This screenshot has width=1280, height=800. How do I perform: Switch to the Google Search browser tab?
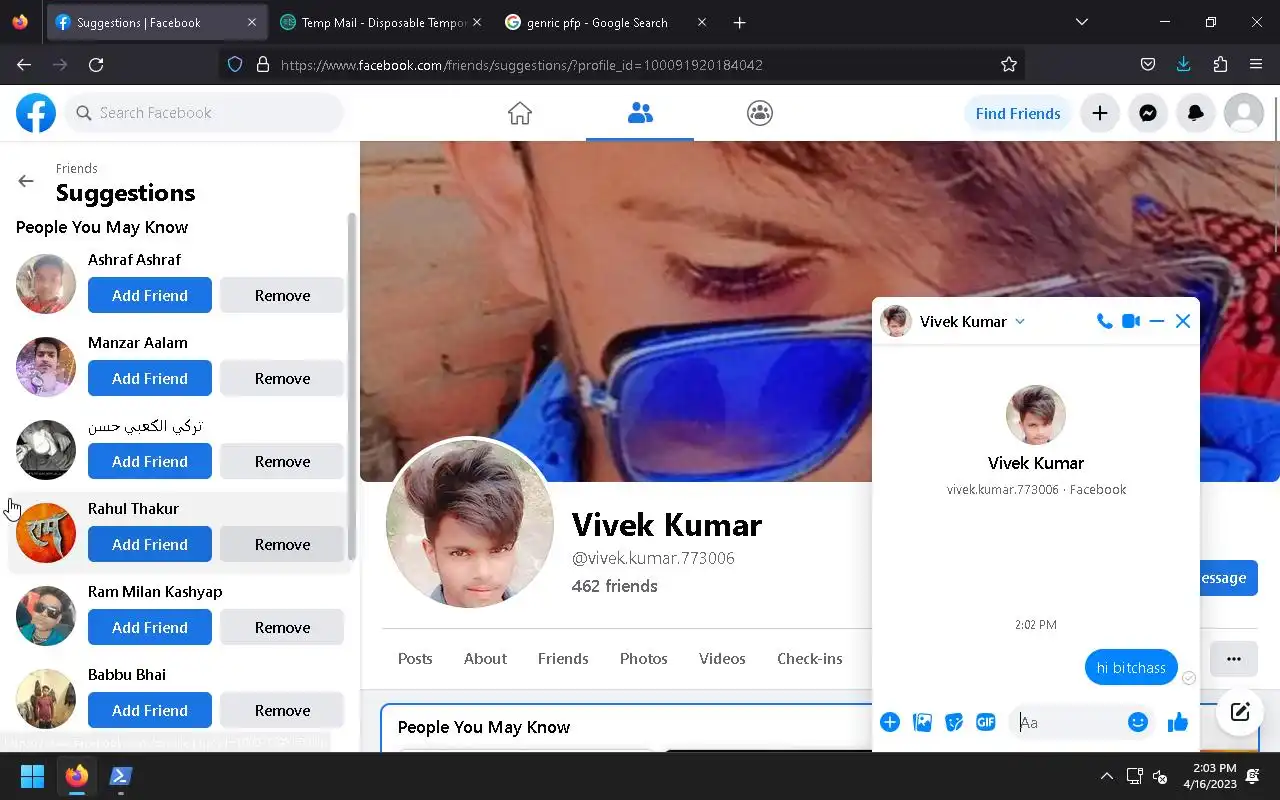(x=606, y=22)
